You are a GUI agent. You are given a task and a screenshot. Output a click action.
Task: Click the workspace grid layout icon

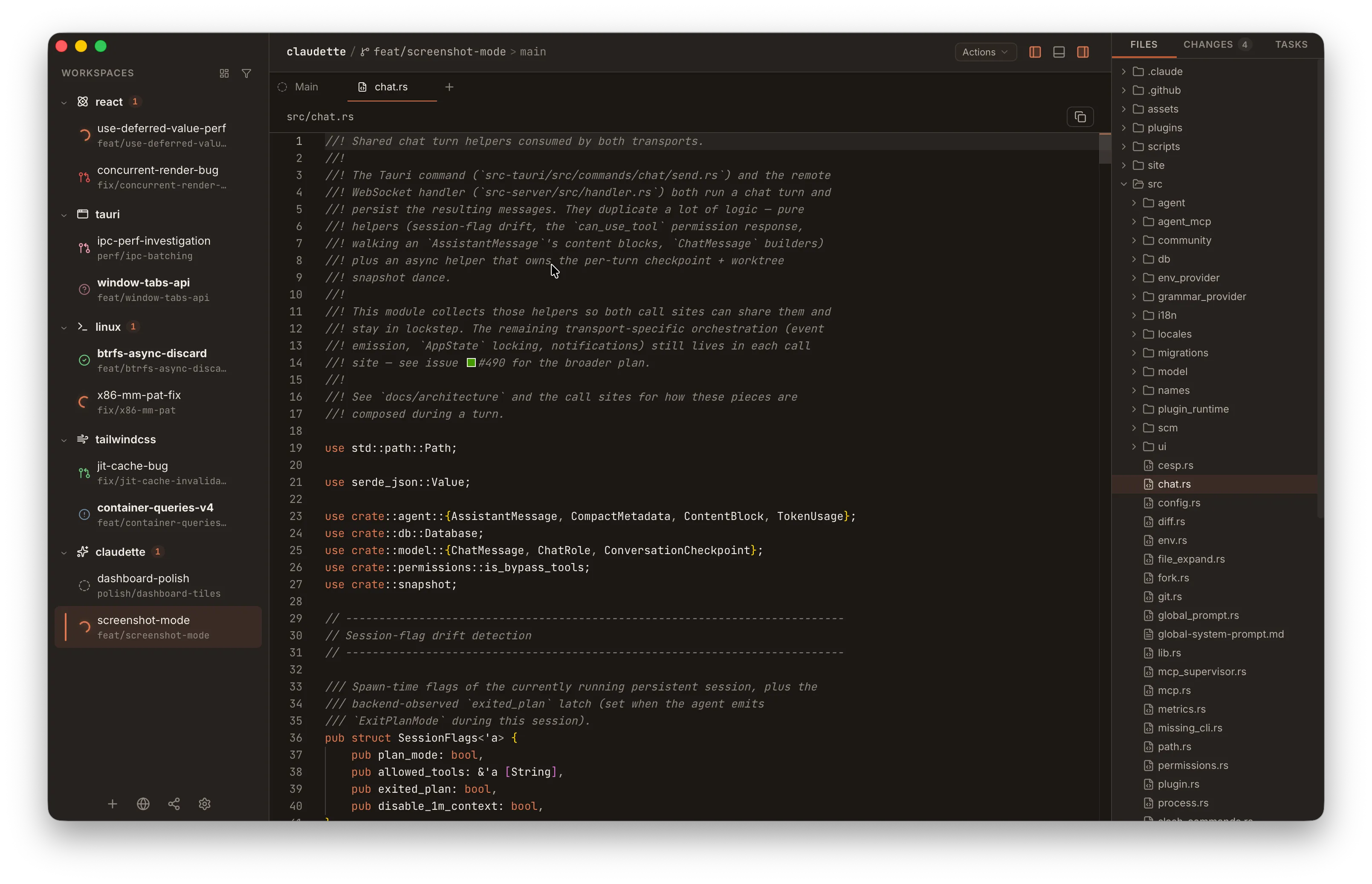224,73
